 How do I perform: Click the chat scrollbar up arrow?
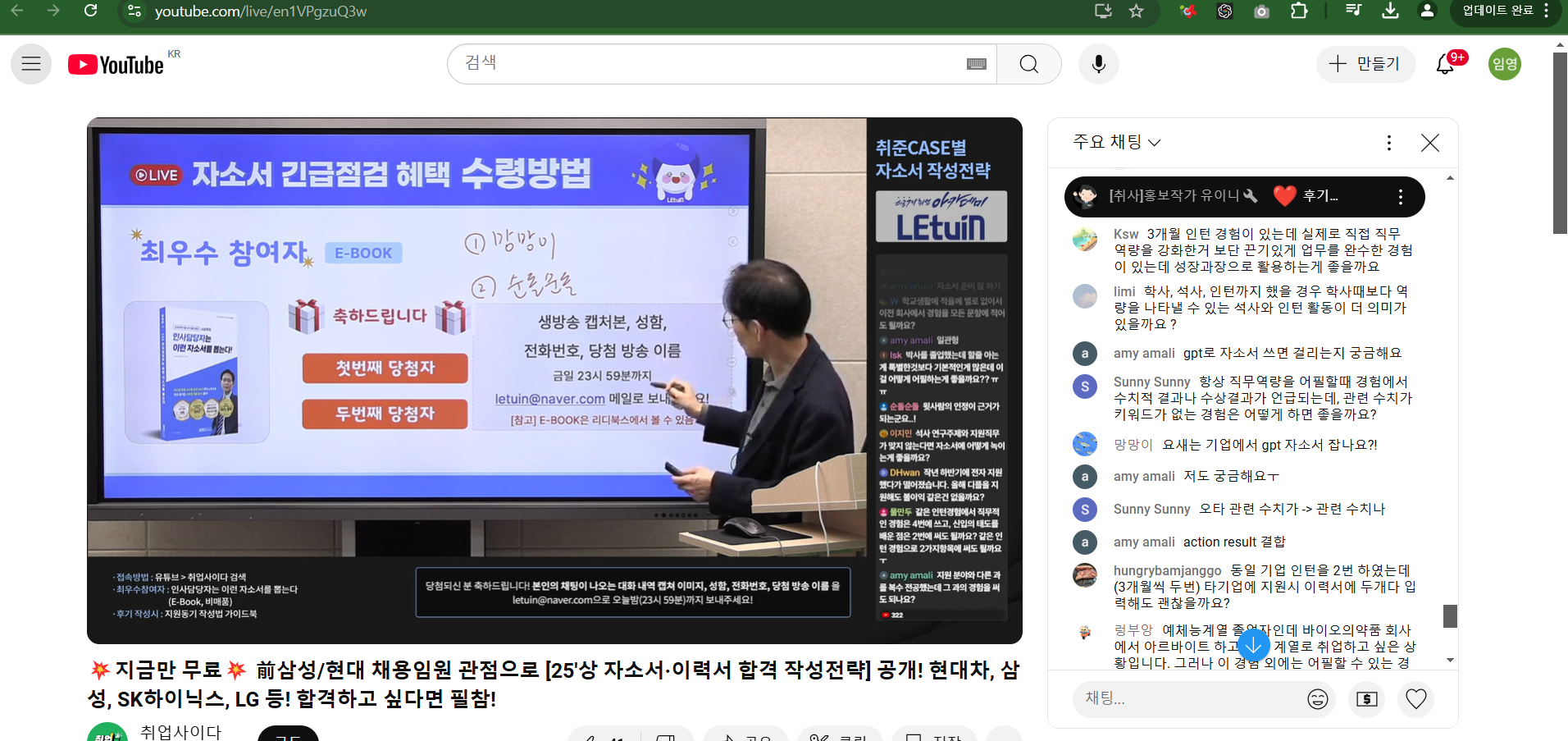pos(1450,178)
